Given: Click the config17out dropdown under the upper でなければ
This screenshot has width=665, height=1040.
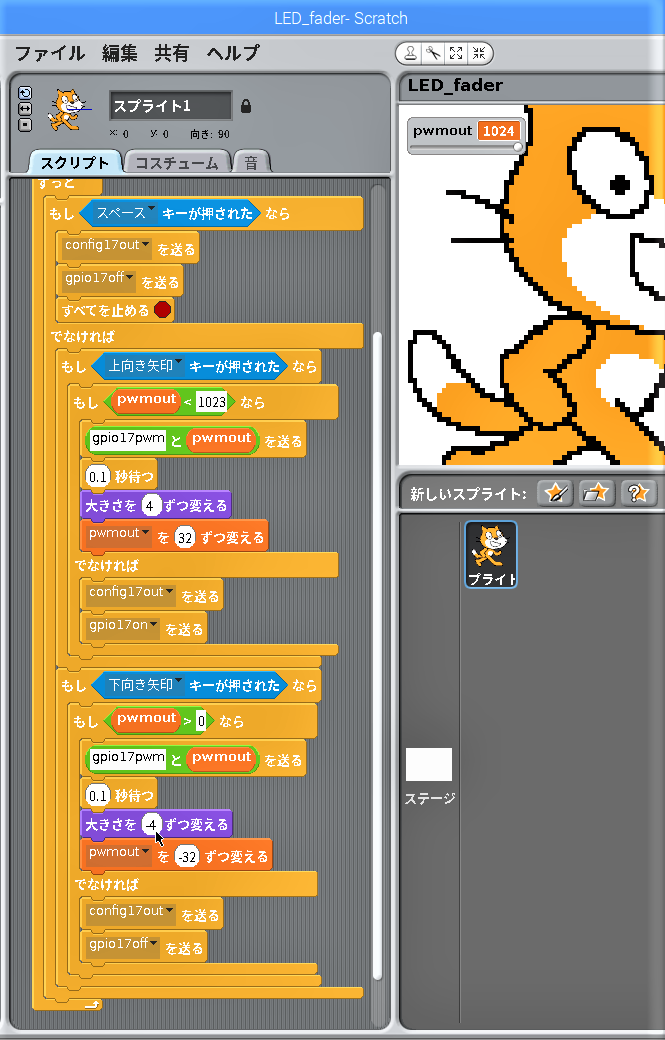Looking at the screenshot, I should (x=131, y=594).
